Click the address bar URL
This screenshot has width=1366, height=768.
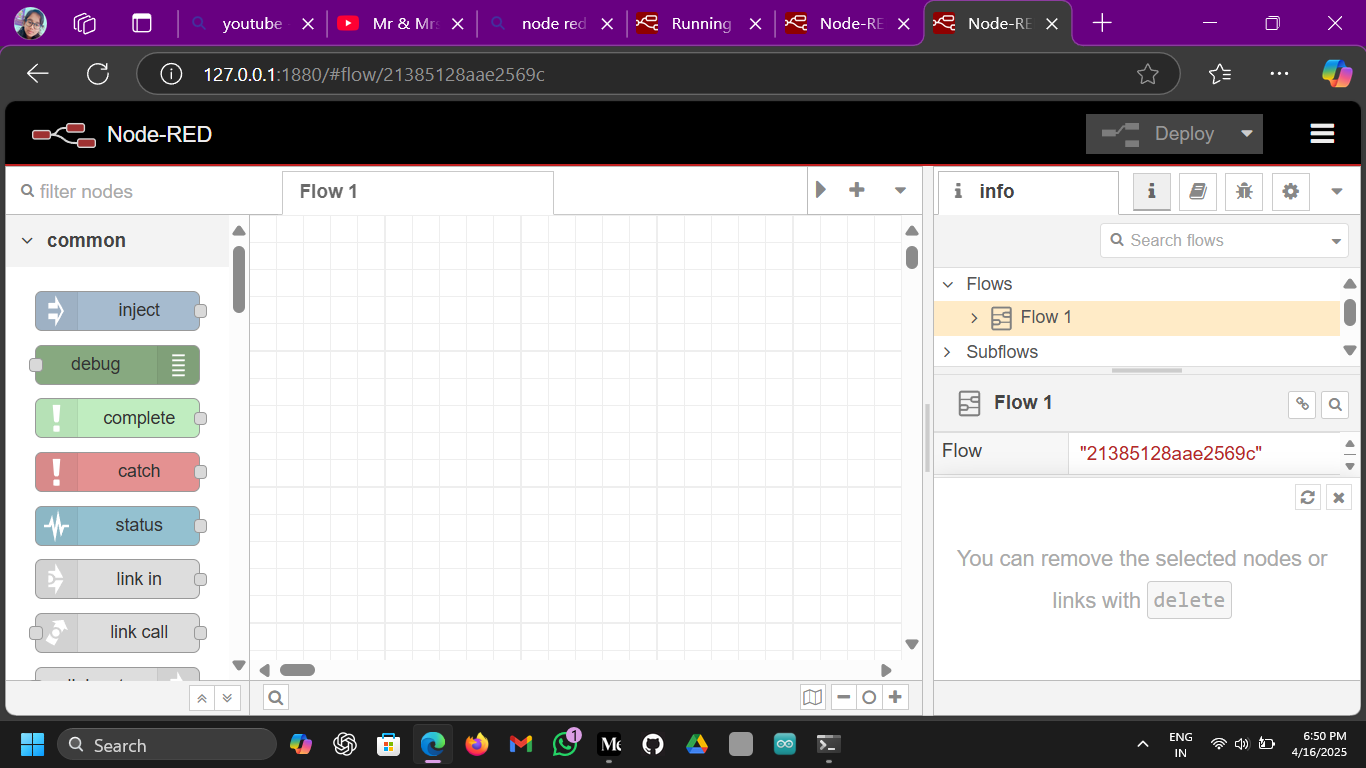pos(374,74)
